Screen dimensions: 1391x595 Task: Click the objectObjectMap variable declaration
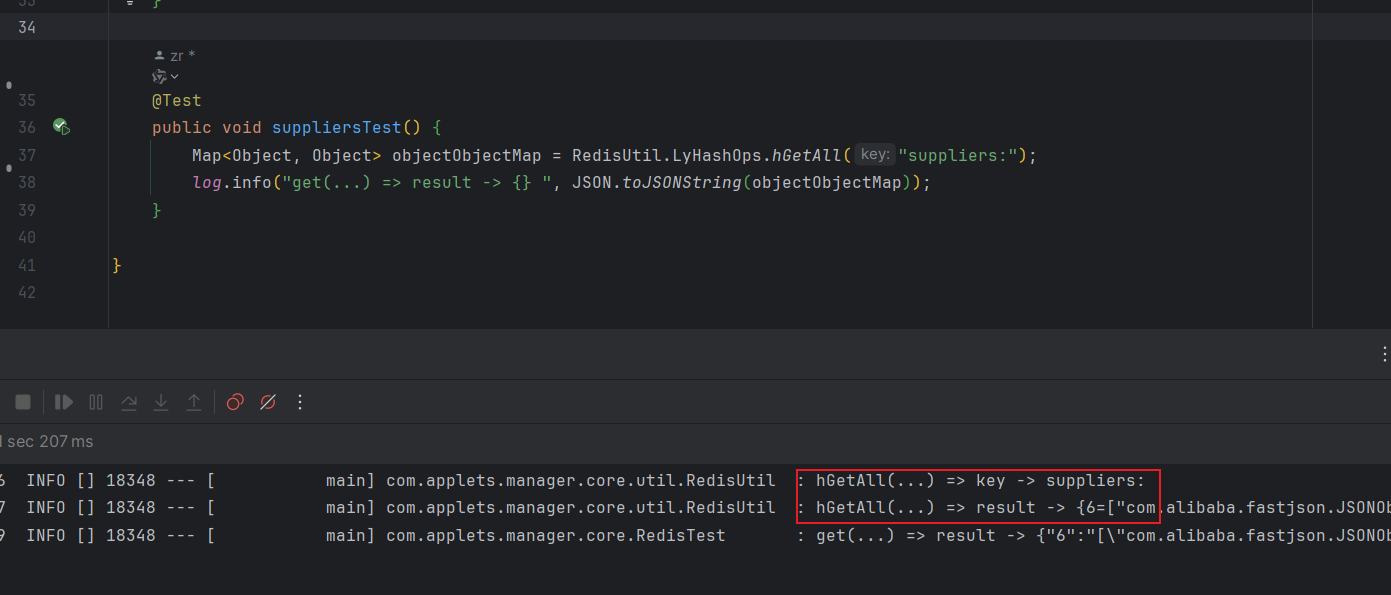(467, 155)
